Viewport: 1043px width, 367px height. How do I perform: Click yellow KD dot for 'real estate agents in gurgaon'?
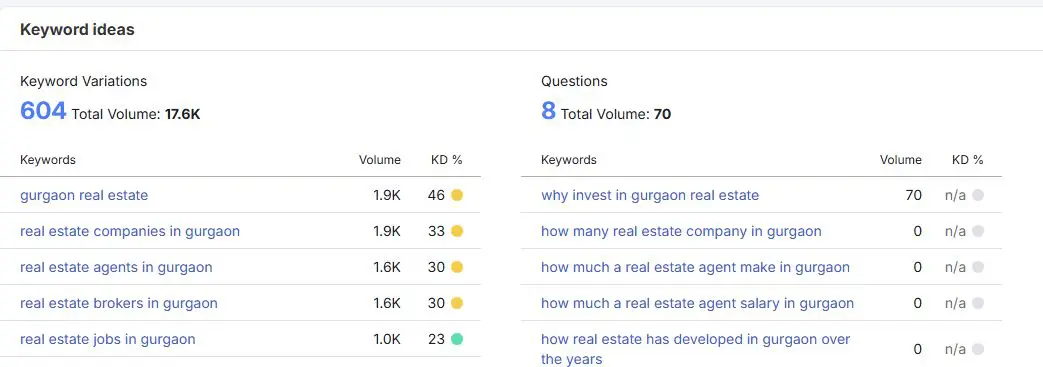[x=456, y=267]
